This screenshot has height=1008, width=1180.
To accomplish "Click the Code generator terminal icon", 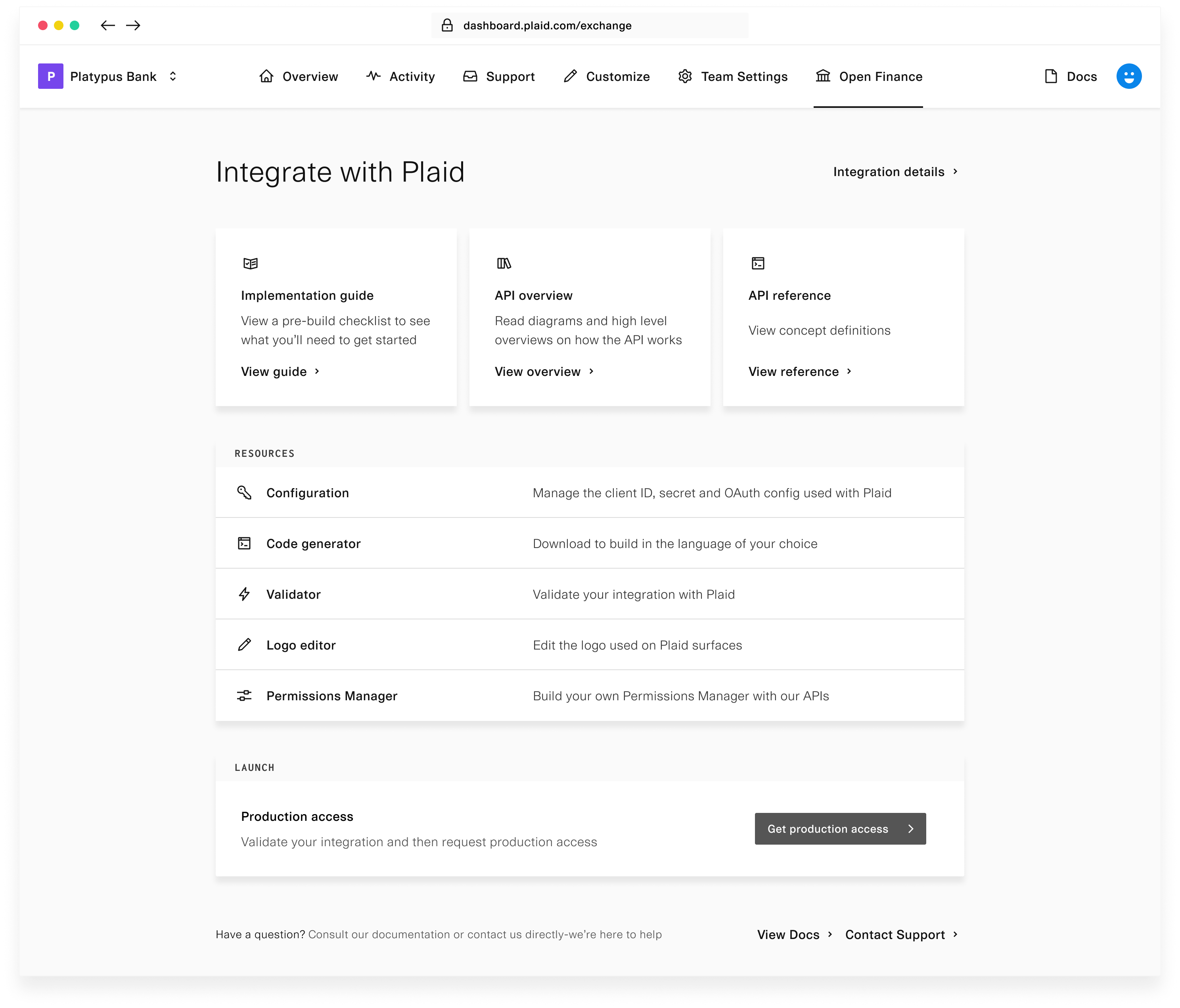I will point(244,543).
